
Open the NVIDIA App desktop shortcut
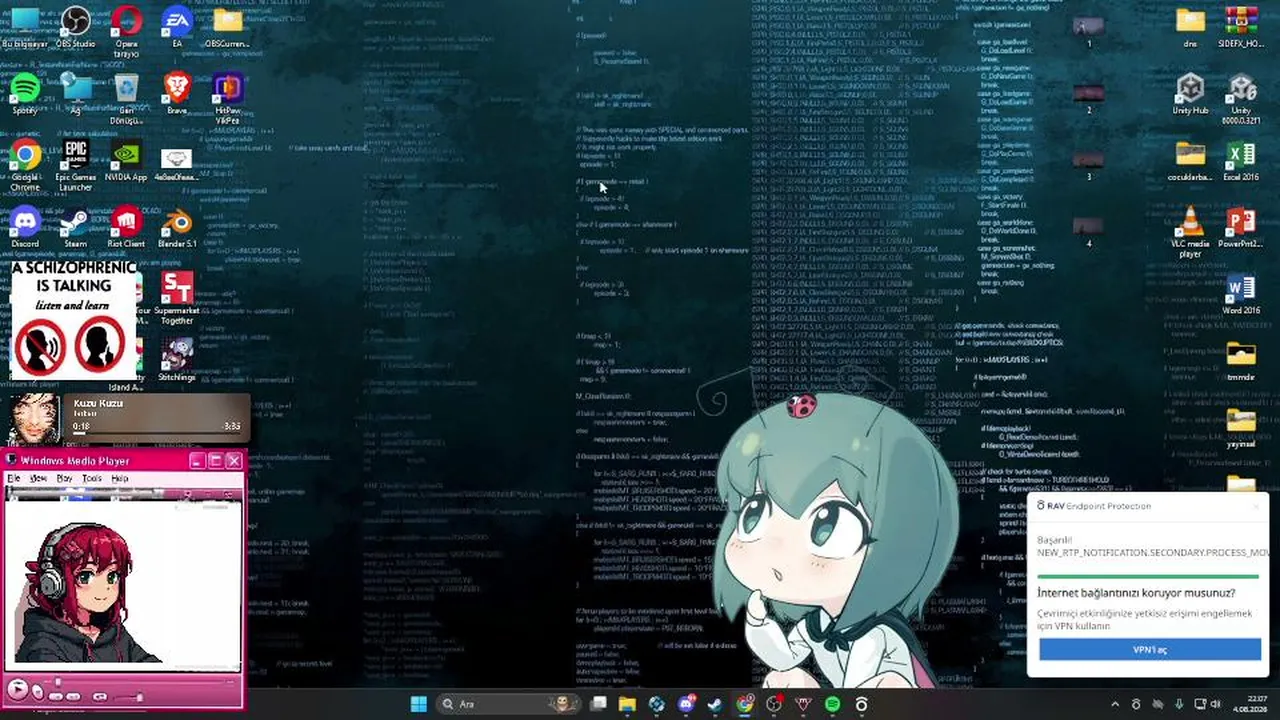pos(126,160)
